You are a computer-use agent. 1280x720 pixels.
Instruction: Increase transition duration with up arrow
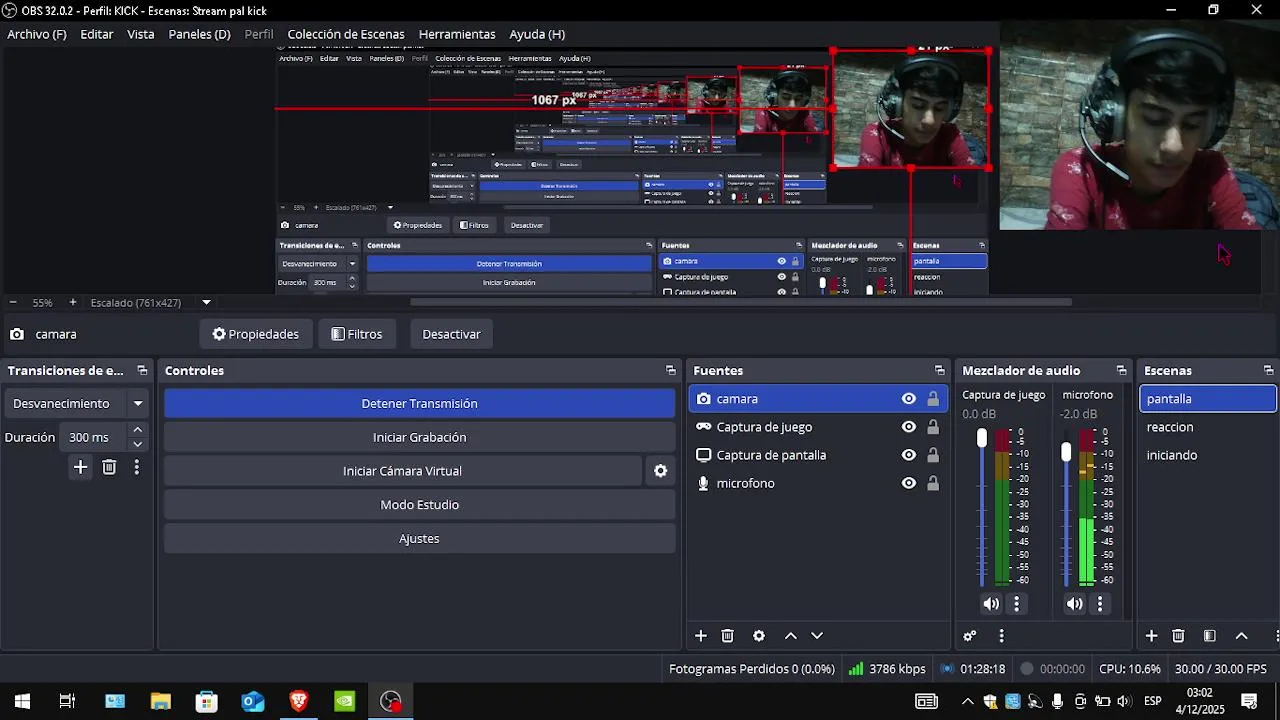138,430
